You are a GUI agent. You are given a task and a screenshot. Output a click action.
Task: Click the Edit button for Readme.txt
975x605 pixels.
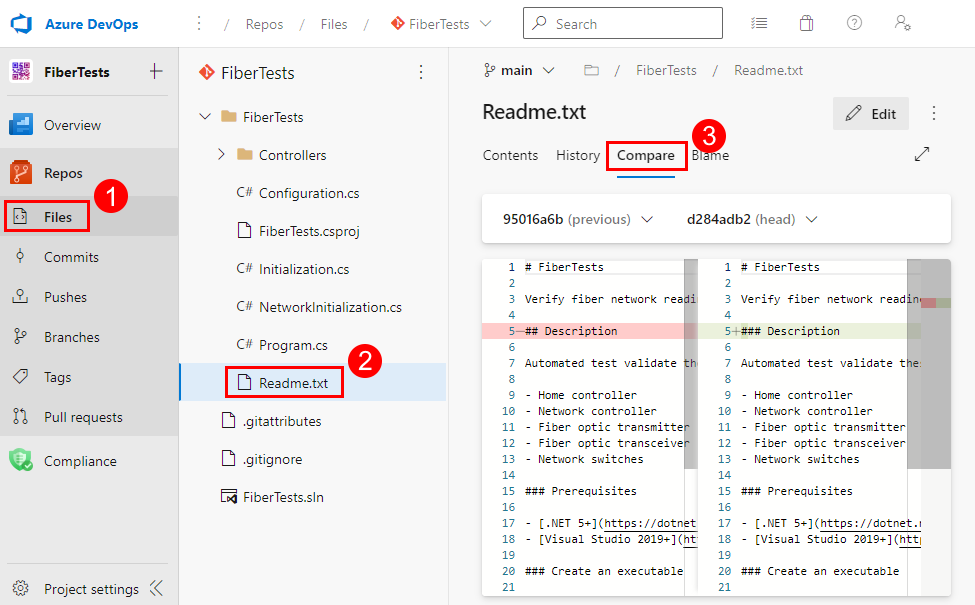click(870, 113)
